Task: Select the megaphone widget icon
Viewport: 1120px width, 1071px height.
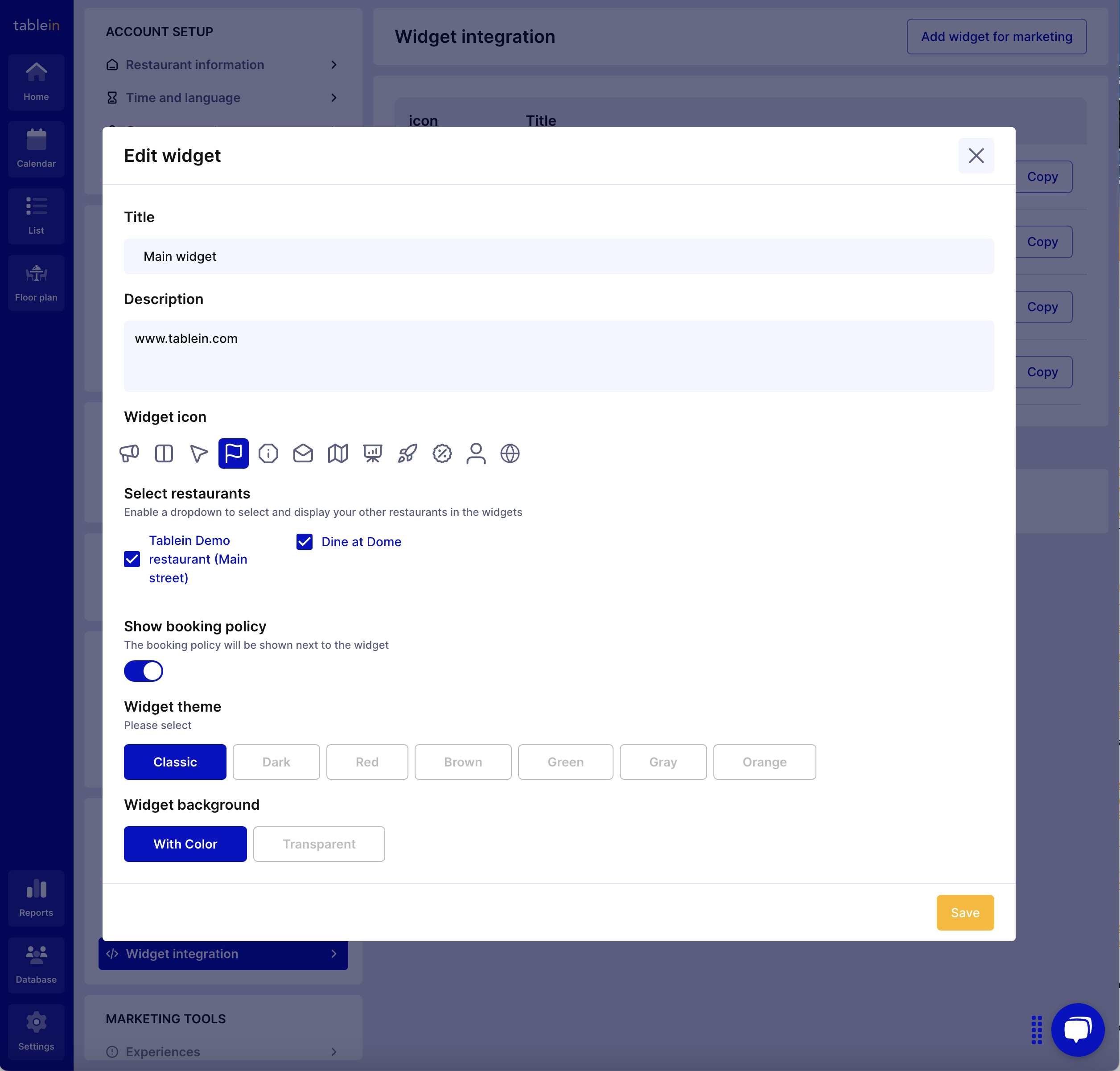Action: pyautogui.click(x=129, y=453)
